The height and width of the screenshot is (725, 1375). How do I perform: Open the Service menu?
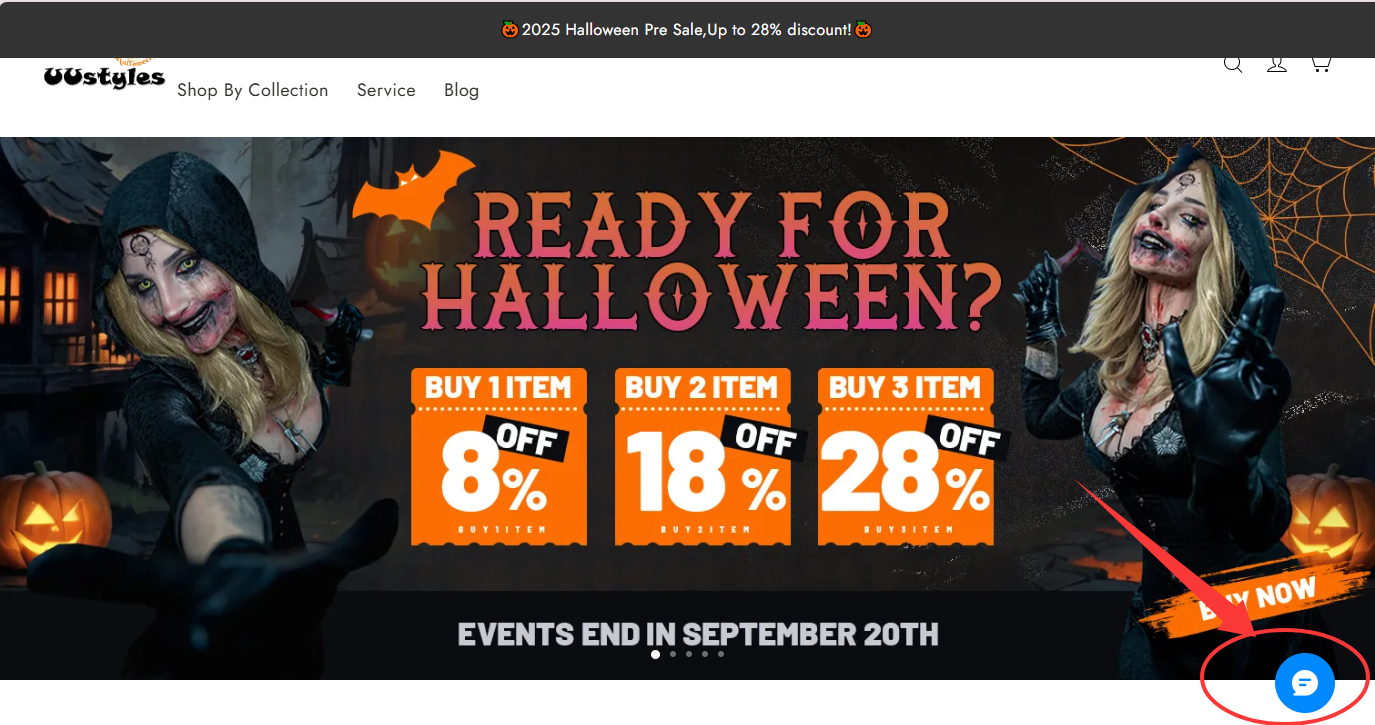[386, 90]
